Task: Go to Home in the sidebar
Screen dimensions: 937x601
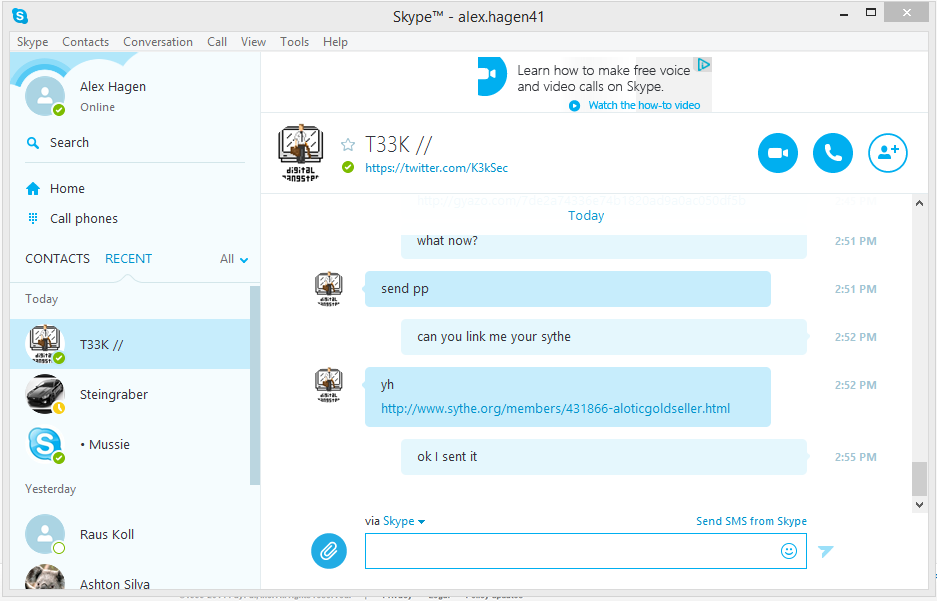Action: 67,189
